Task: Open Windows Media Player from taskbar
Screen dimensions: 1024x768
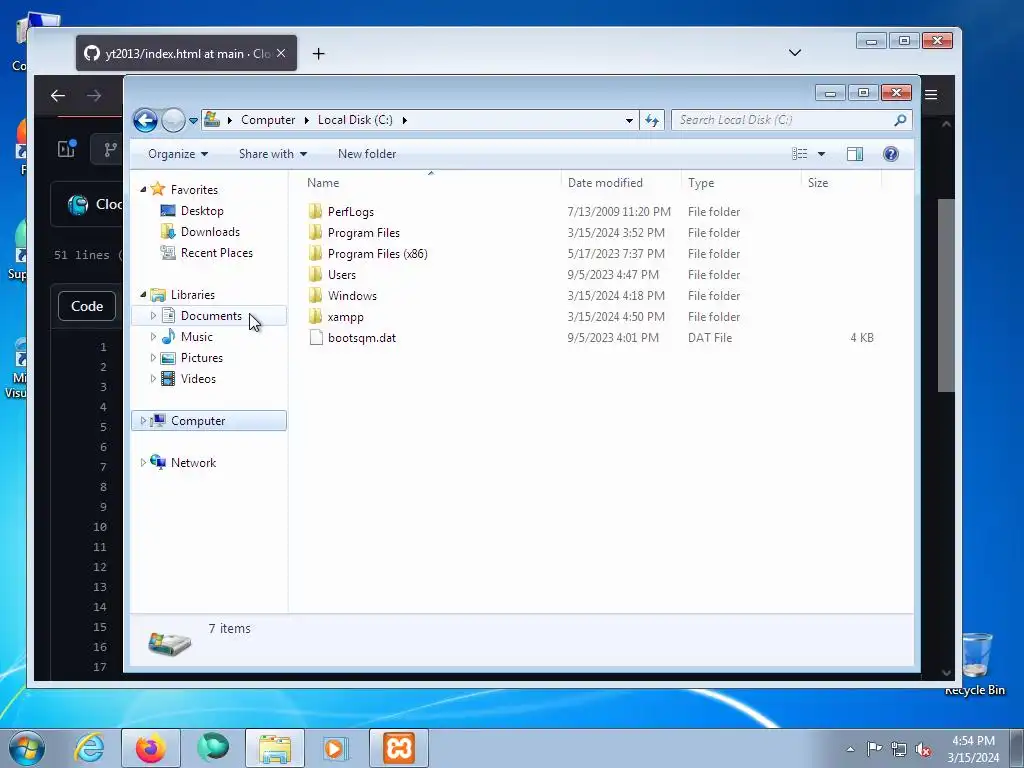Action: click(x=337, y=748)
